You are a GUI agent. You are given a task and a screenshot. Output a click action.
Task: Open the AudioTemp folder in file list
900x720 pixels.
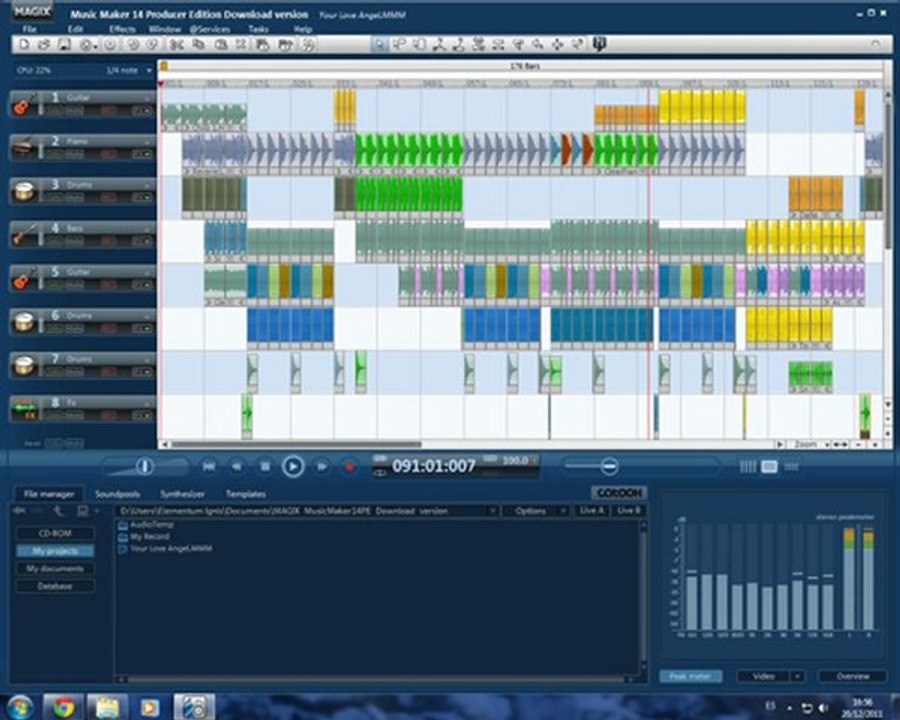coord(151,524)
